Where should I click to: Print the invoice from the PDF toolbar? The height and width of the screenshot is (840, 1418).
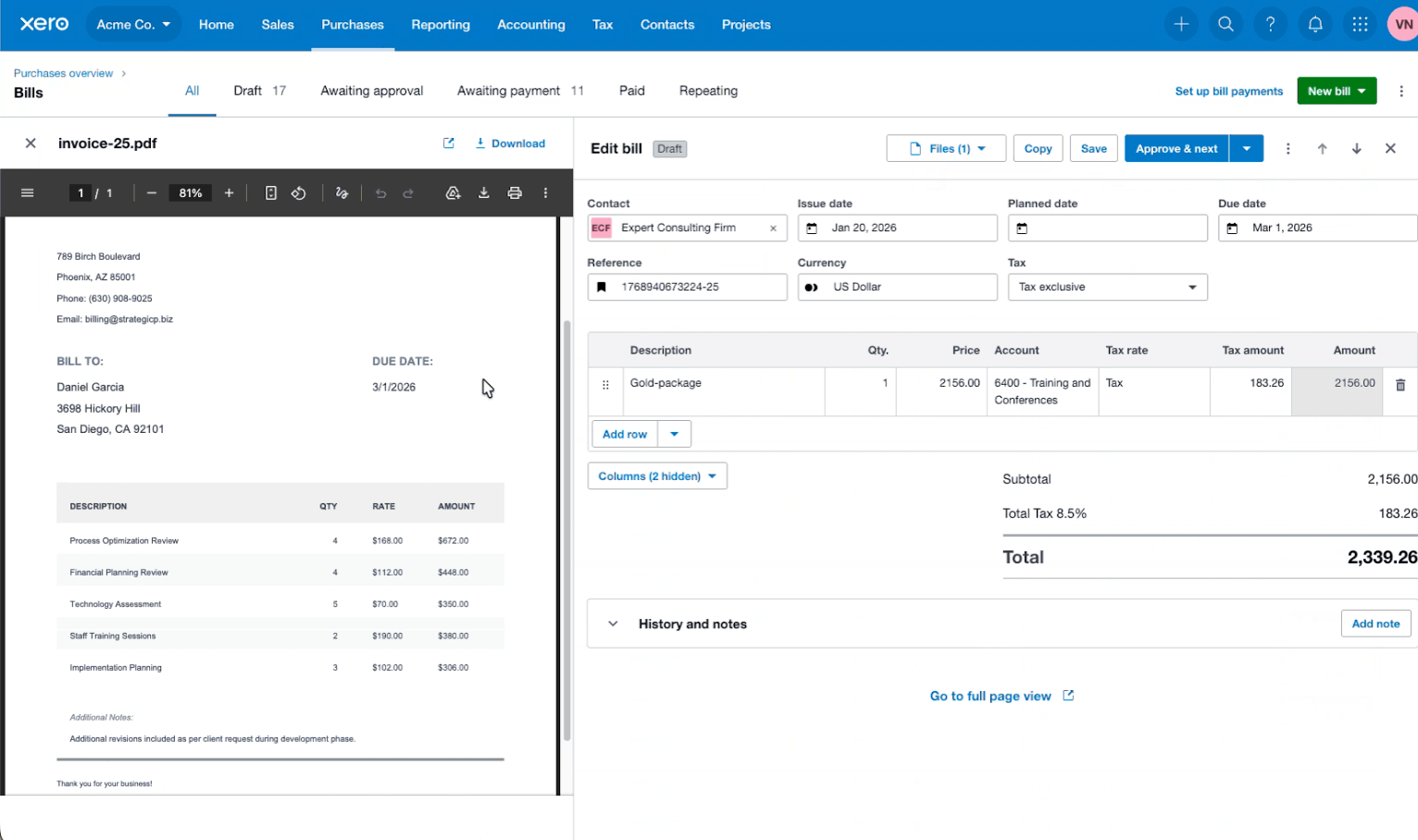(515, 192)
